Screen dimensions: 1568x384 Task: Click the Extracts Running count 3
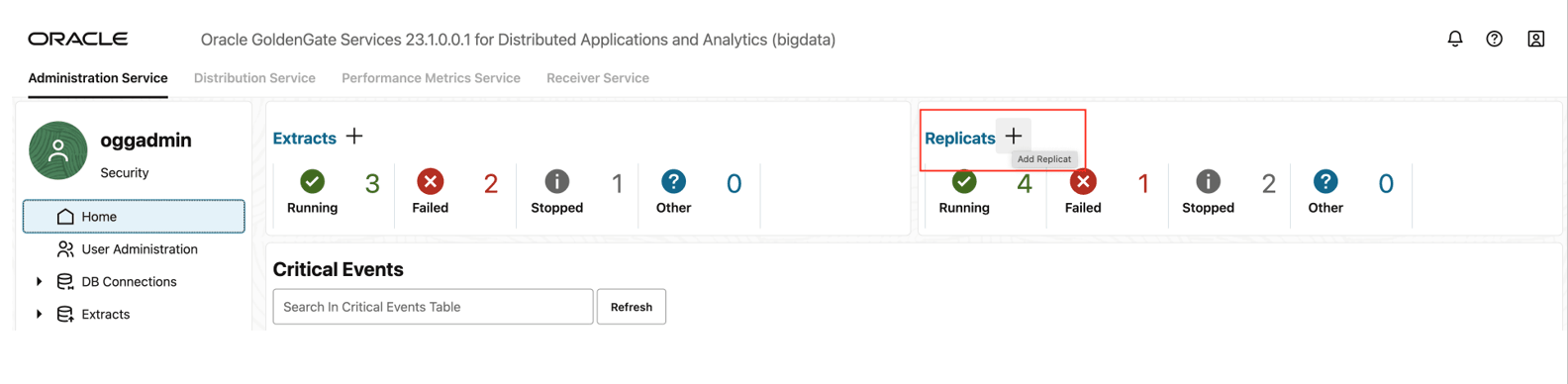point(372,184)
